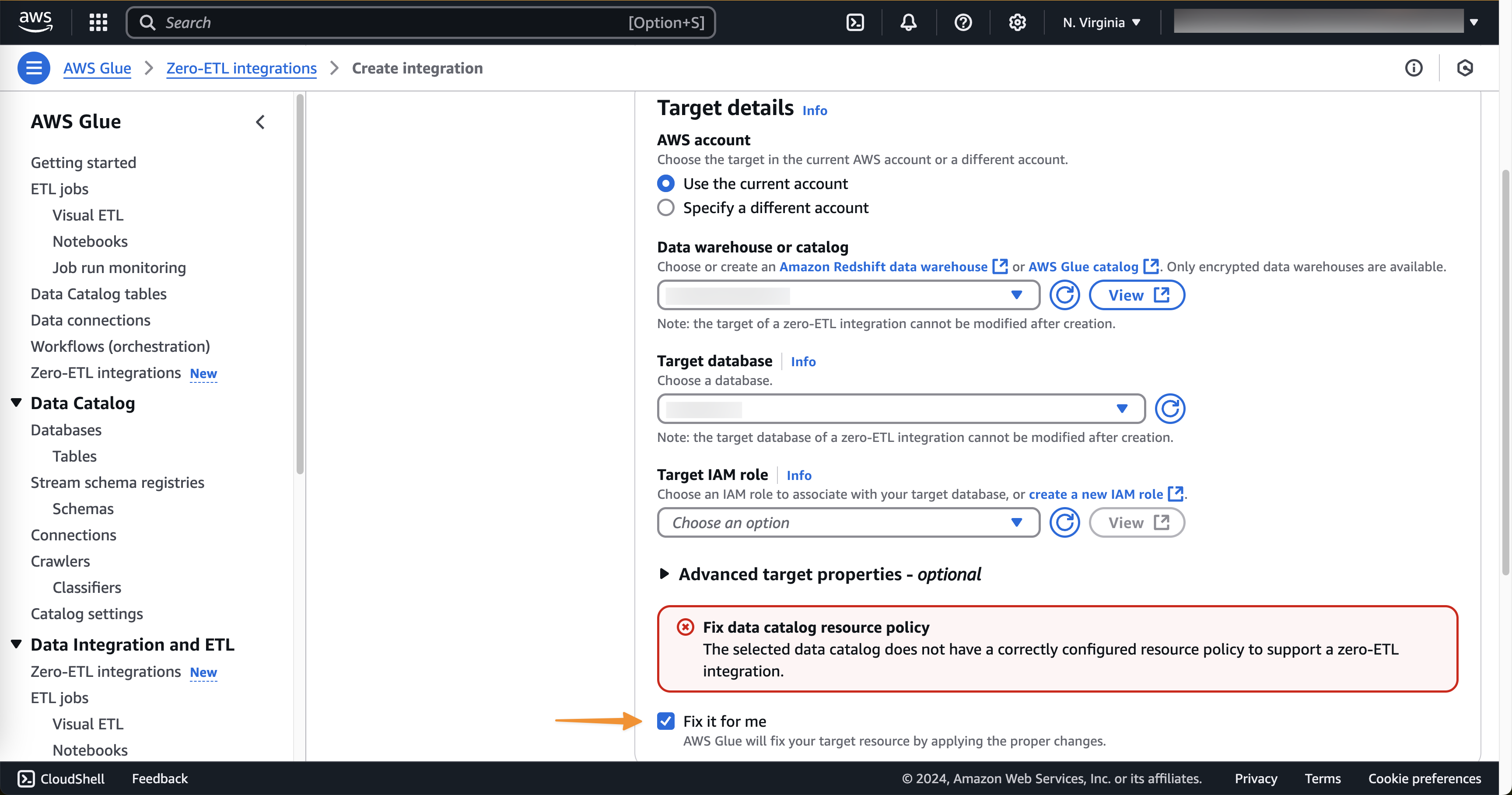Viewport: 1512px width, 795px height.
Task: Click the create a new IAM role link
Action: coord(1095,494)
